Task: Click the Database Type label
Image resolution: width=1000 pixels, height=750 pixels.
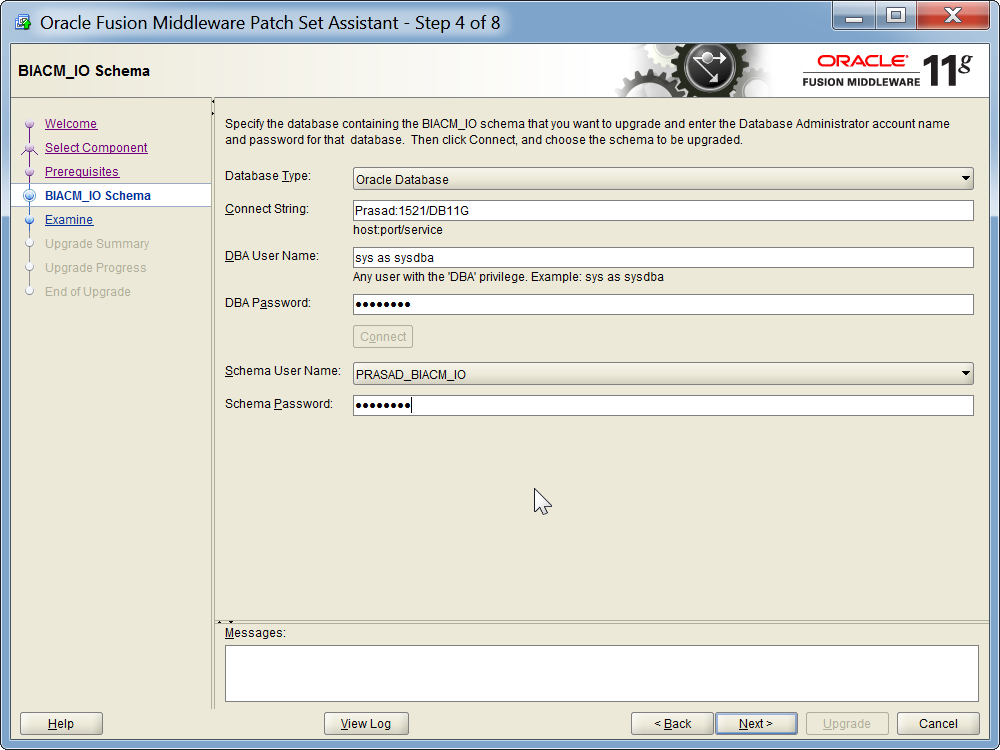Action: [268, 176]
